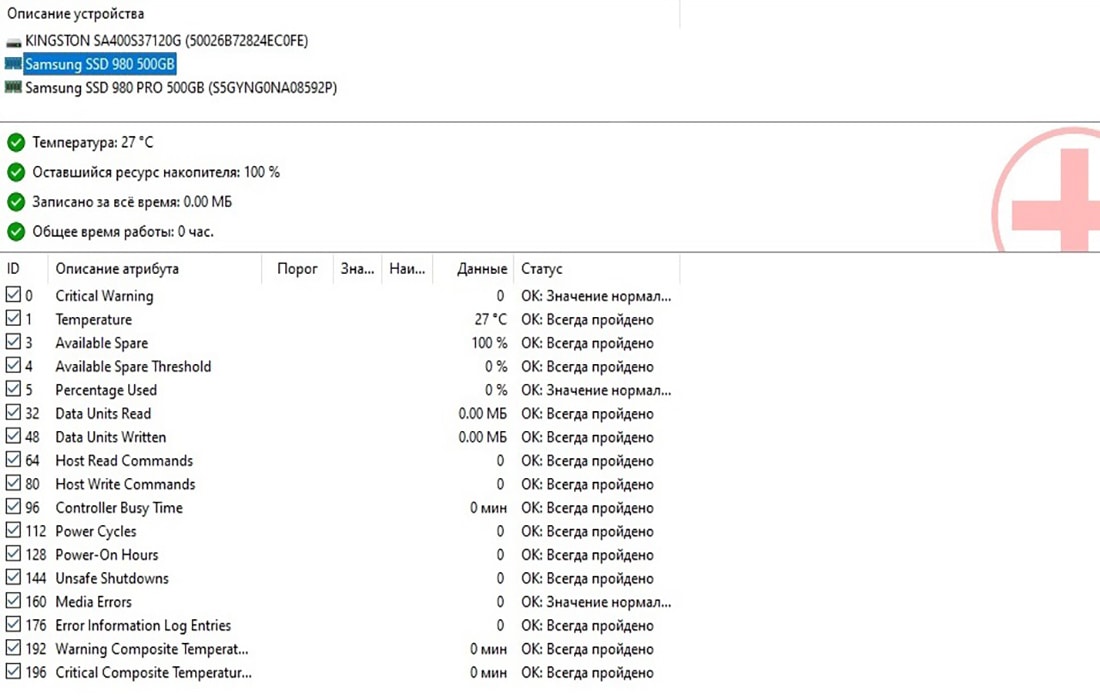The width and height of the screenshot is (1100, 700).
Task: Click the Записано за всё время: 0.00 МБ text
Action: click(132, 202)
